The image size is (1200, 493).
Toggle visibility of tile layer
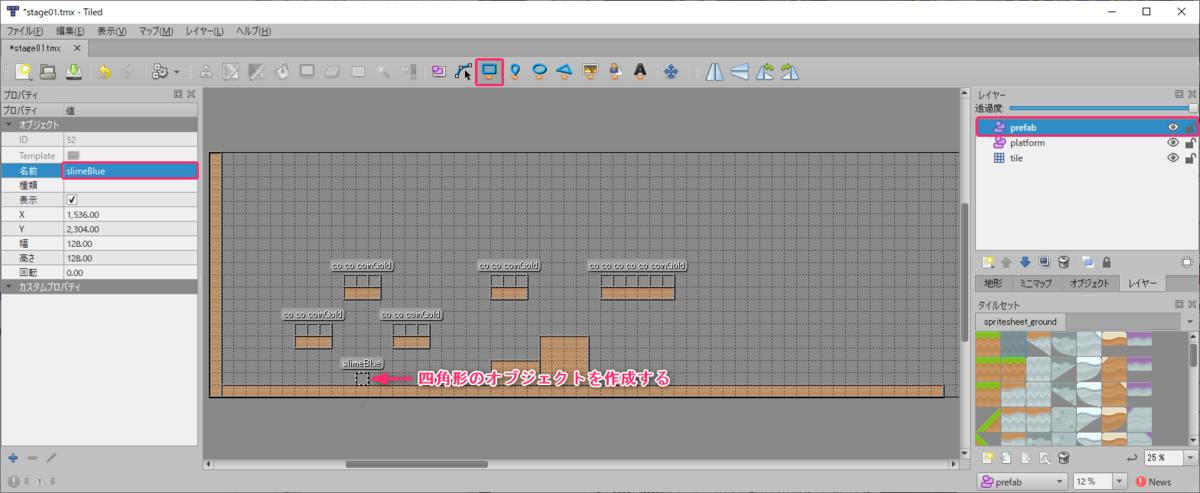[x=1173, y=158]
